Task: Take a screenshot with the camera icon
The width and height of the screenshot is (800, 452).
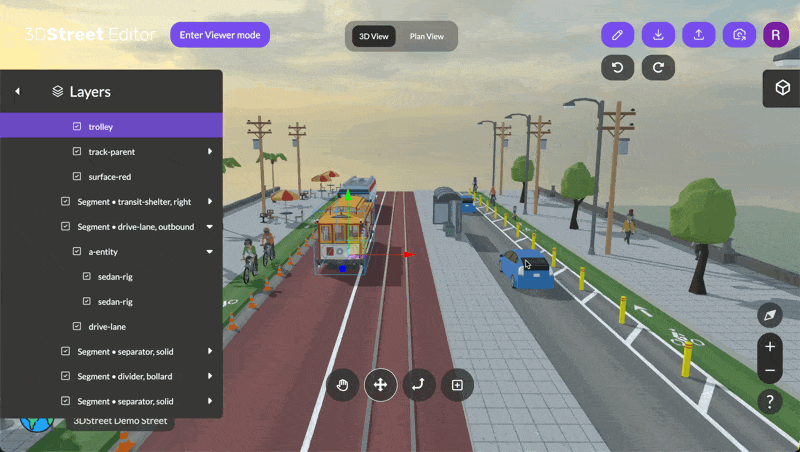Action: point(739,35)
